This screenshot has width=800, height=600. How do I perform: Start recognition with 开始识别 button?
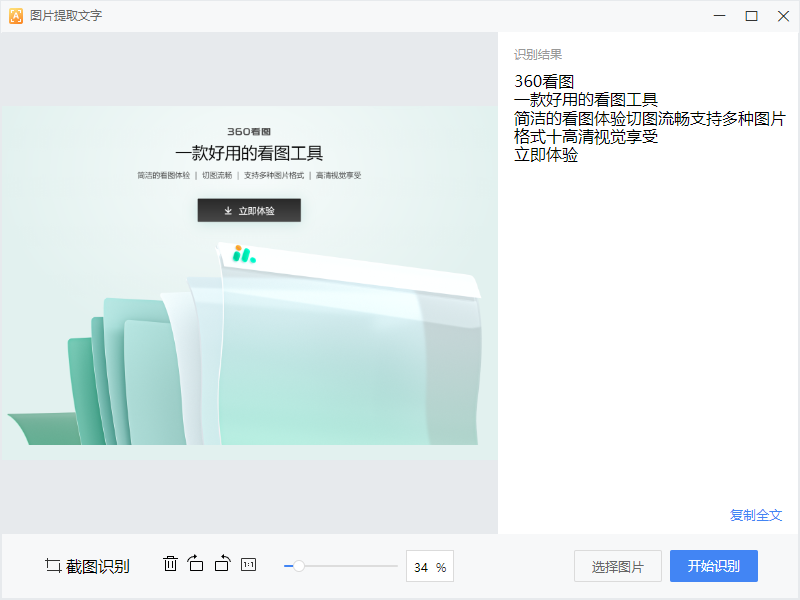tap(714, 566)
